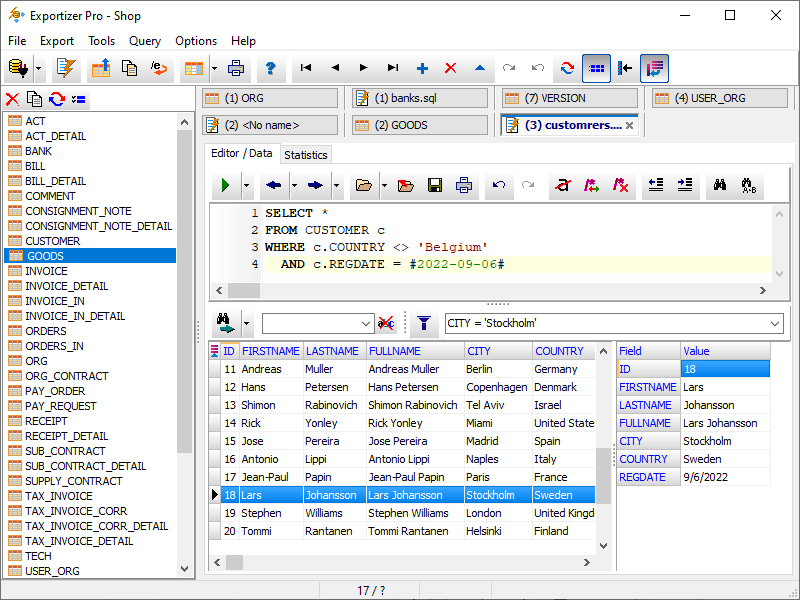
Task: Print SQL script from editor toolbar
Action: click(x=464, y=186)
